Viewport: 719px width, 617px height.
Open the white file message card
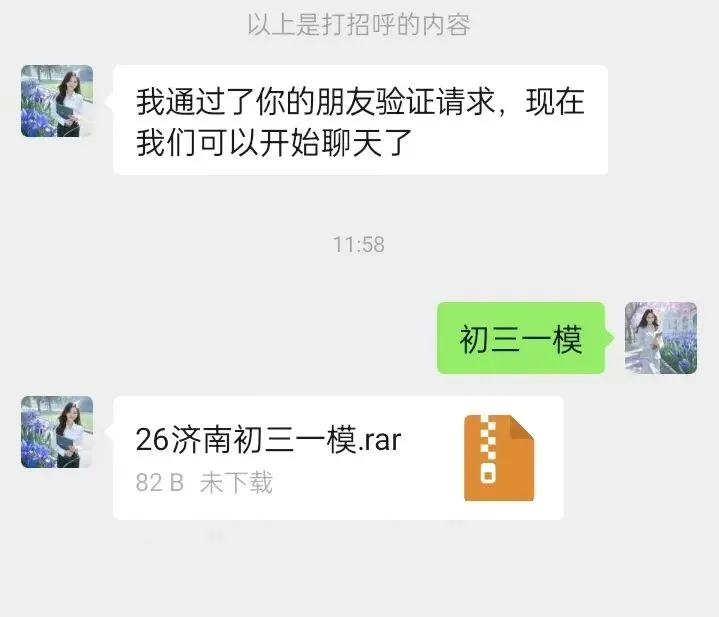tap(338, 458)
